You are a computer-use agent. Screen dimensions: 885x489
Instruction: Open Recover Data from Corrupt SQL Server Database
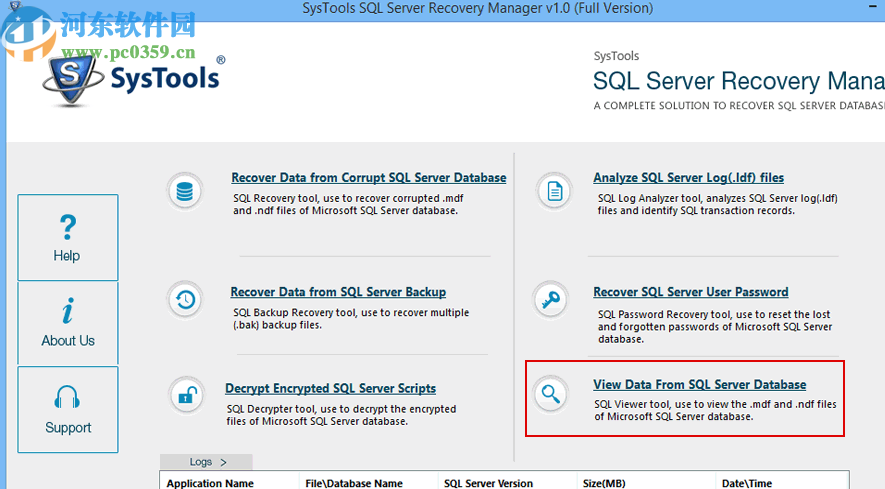pos(369,178)
